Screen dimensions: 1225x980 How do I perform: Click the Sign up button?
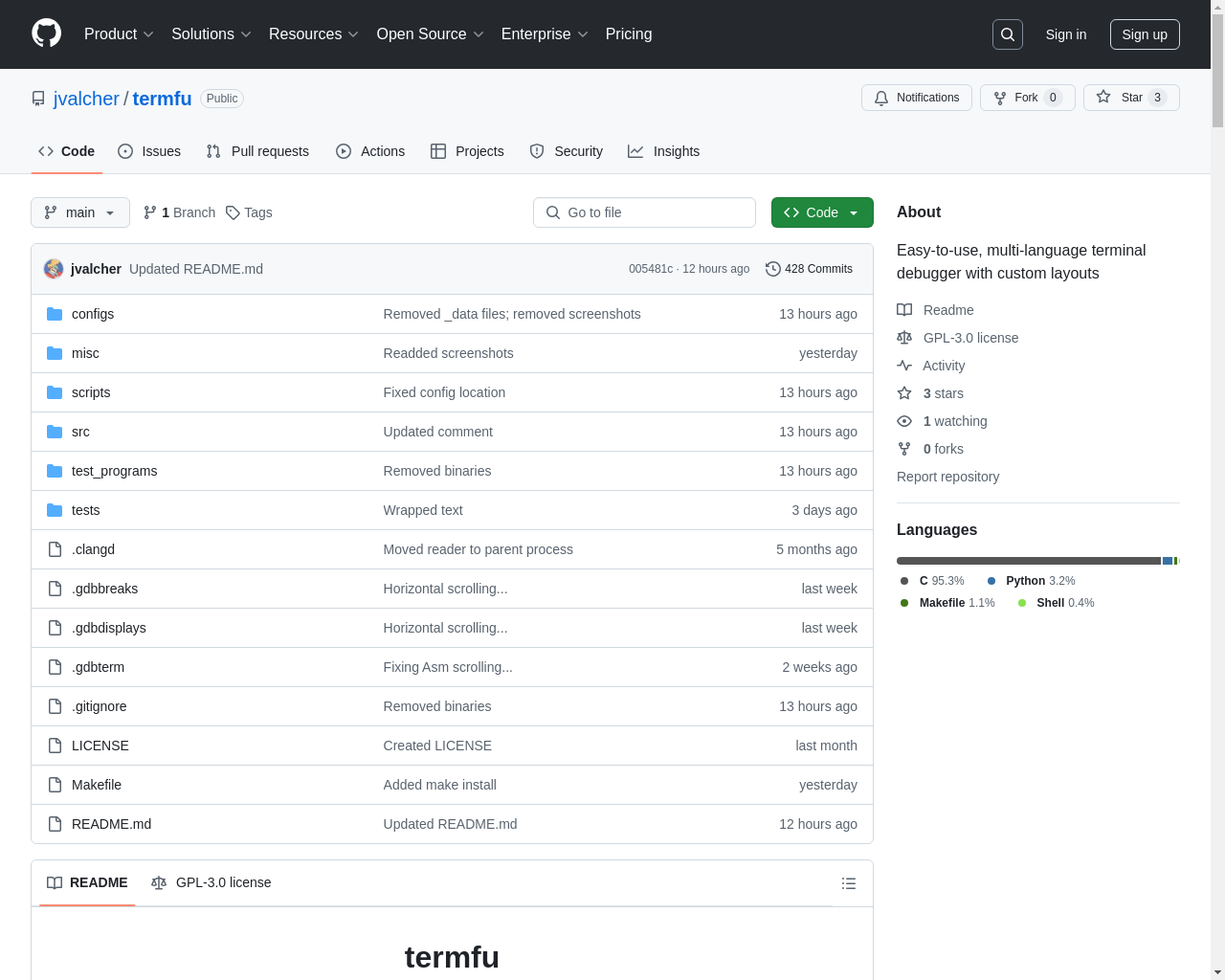[x=1145, y=34]
